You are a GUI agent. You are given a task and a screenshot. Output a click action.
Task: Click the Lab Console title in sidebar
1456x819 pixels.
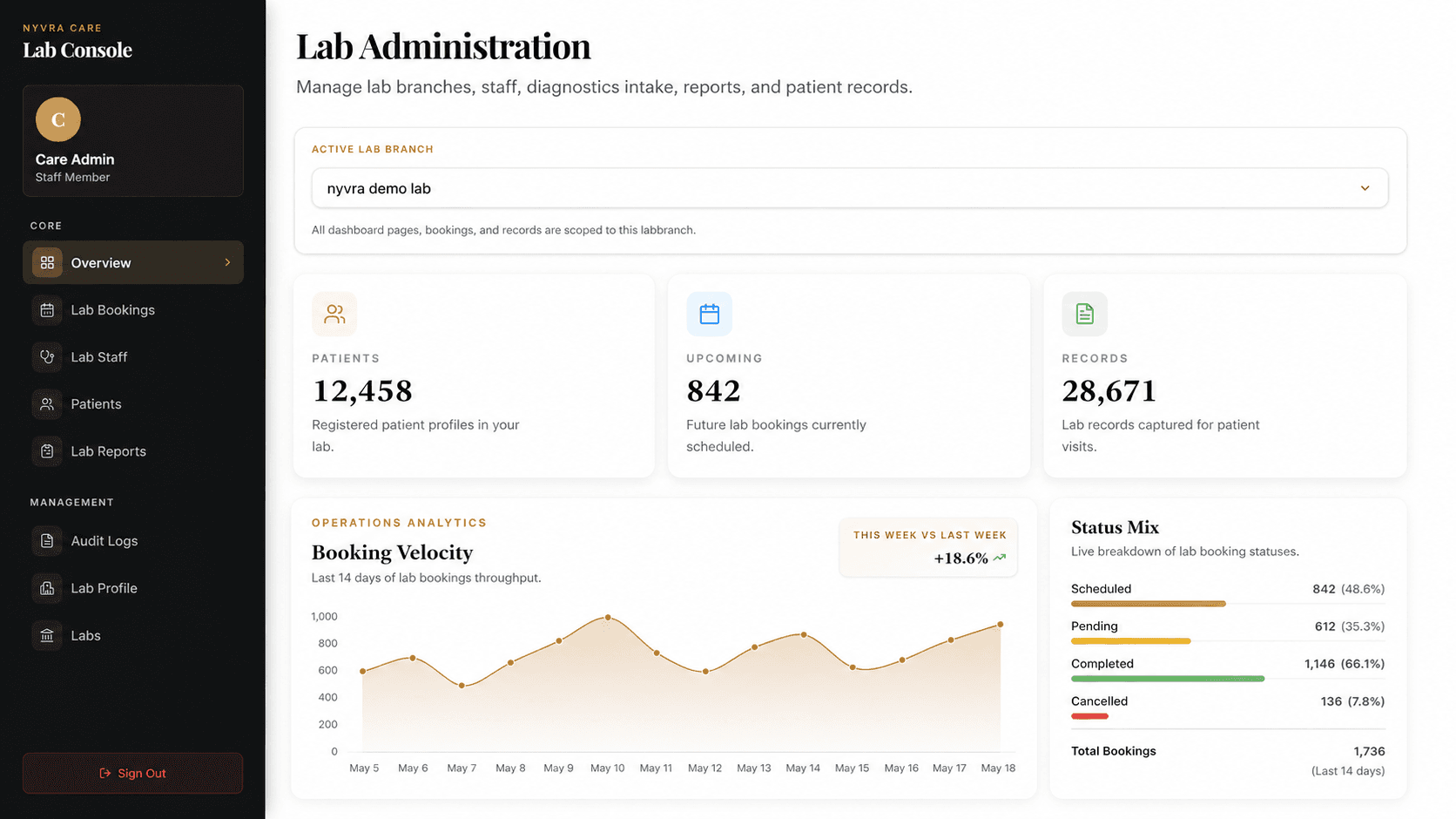pyautogui.click(x=78, y=51)
